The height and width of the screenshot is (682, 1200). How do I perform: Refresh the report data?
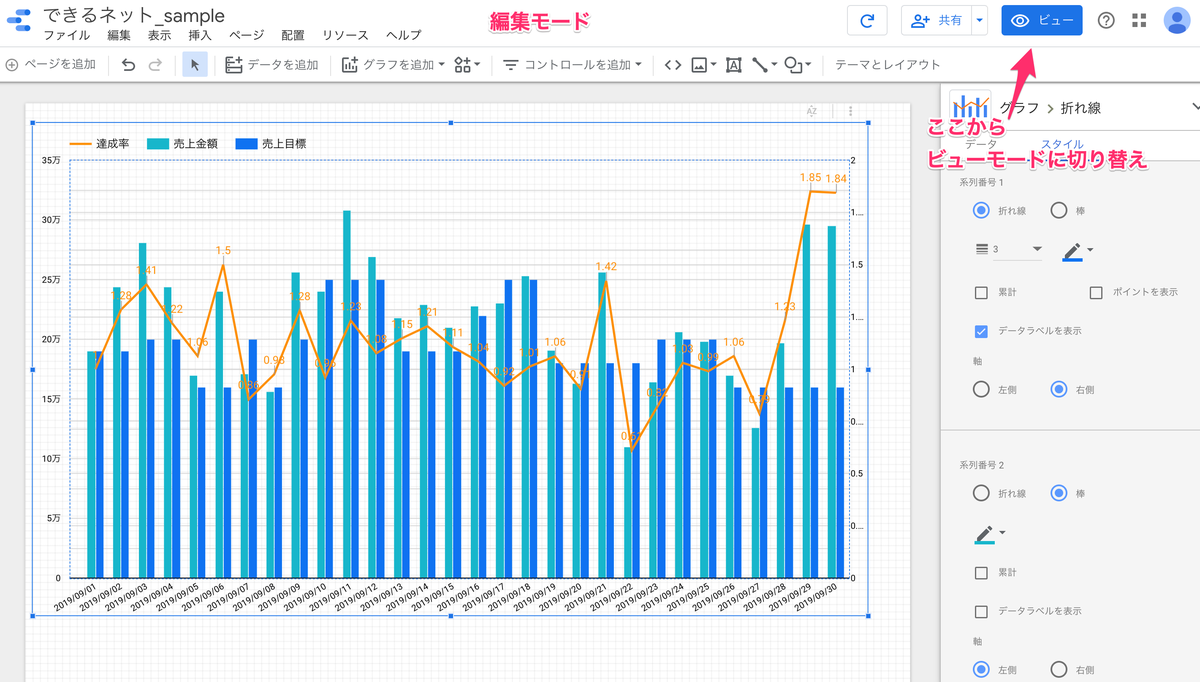867,20
